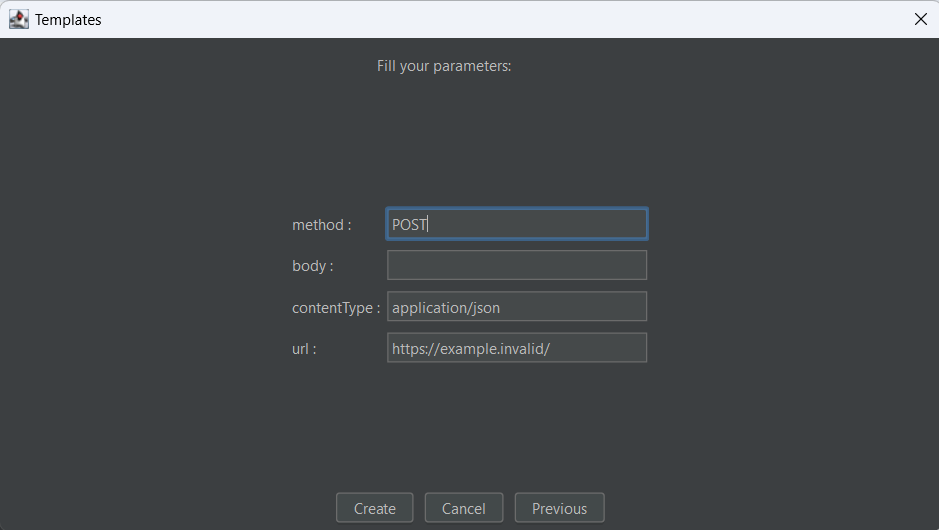The image size is (939, 530).
Task: Click the "body :" label
Action: (312, 266)
